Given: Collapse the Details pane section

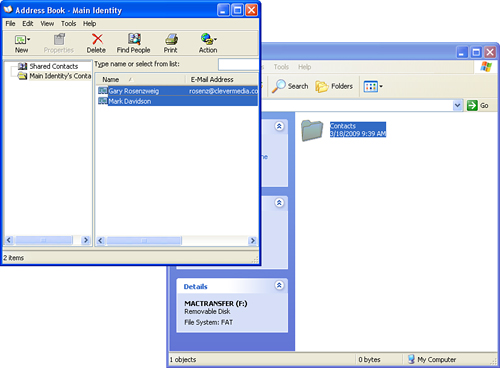Looking at the screenshot, I should (x=279, y=285).
